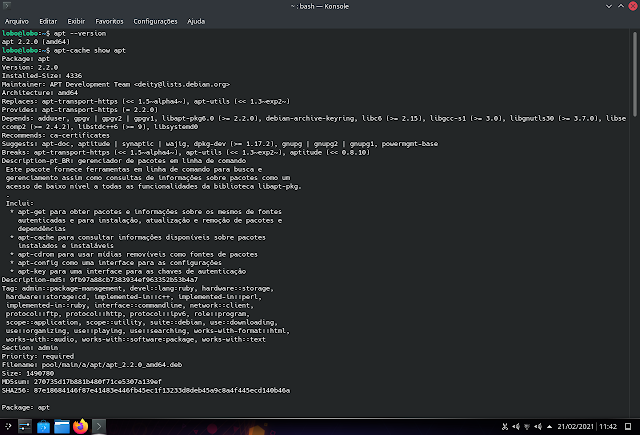This screenshot has height=435, width=640.
Task: Open the network connections tray icon
Action: pyautogui.click(x=527, y=426)
